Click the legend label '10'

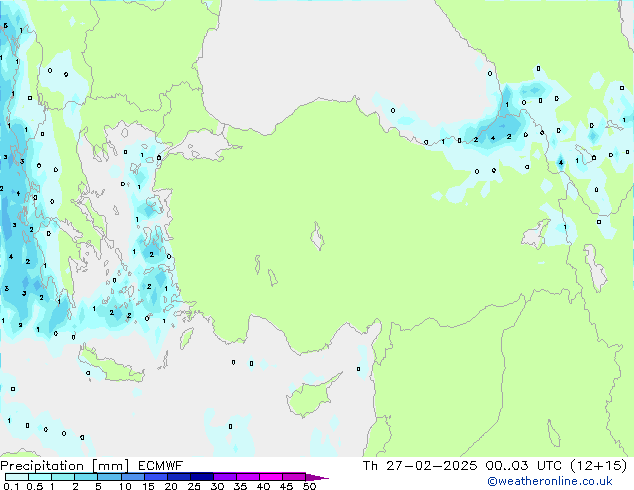click(x=125, y=486)
